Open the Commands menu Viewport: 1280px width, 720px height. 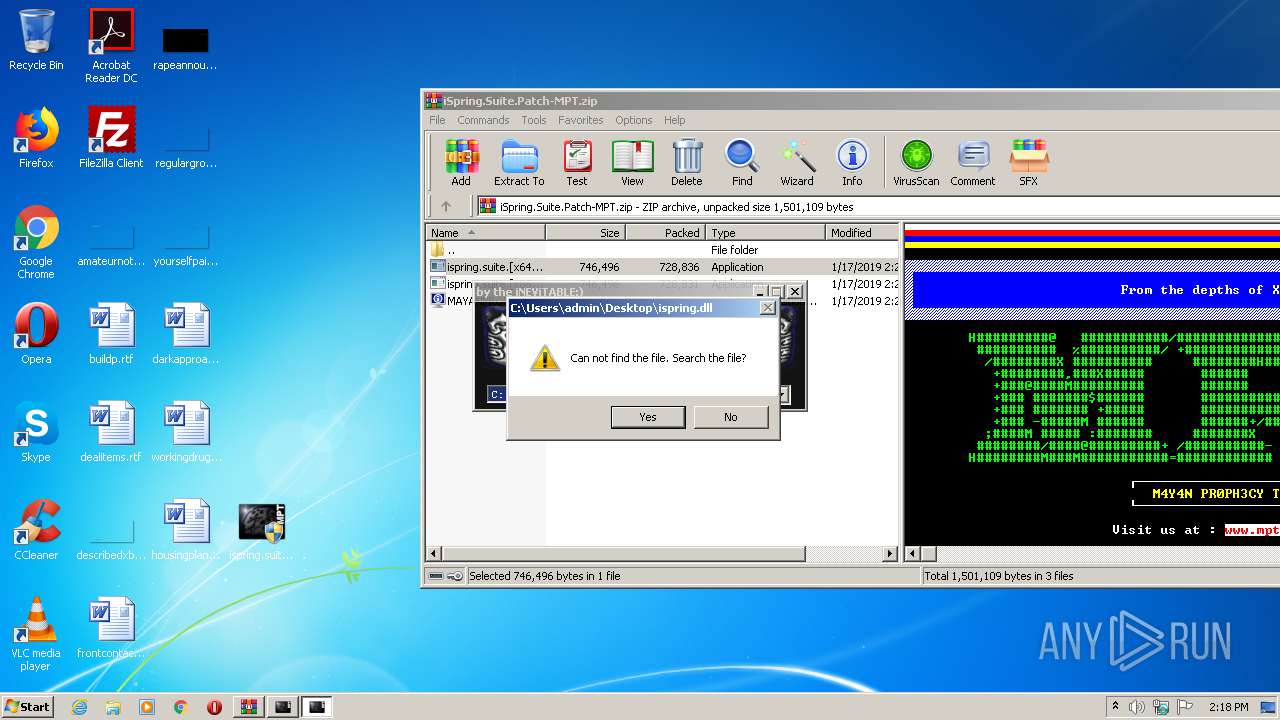483,120
